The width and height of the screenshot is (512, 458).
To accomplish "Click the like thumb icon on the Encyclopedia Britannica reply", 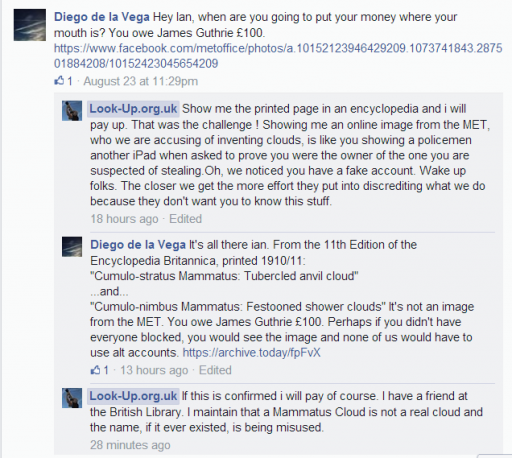I will click(95, 369).
